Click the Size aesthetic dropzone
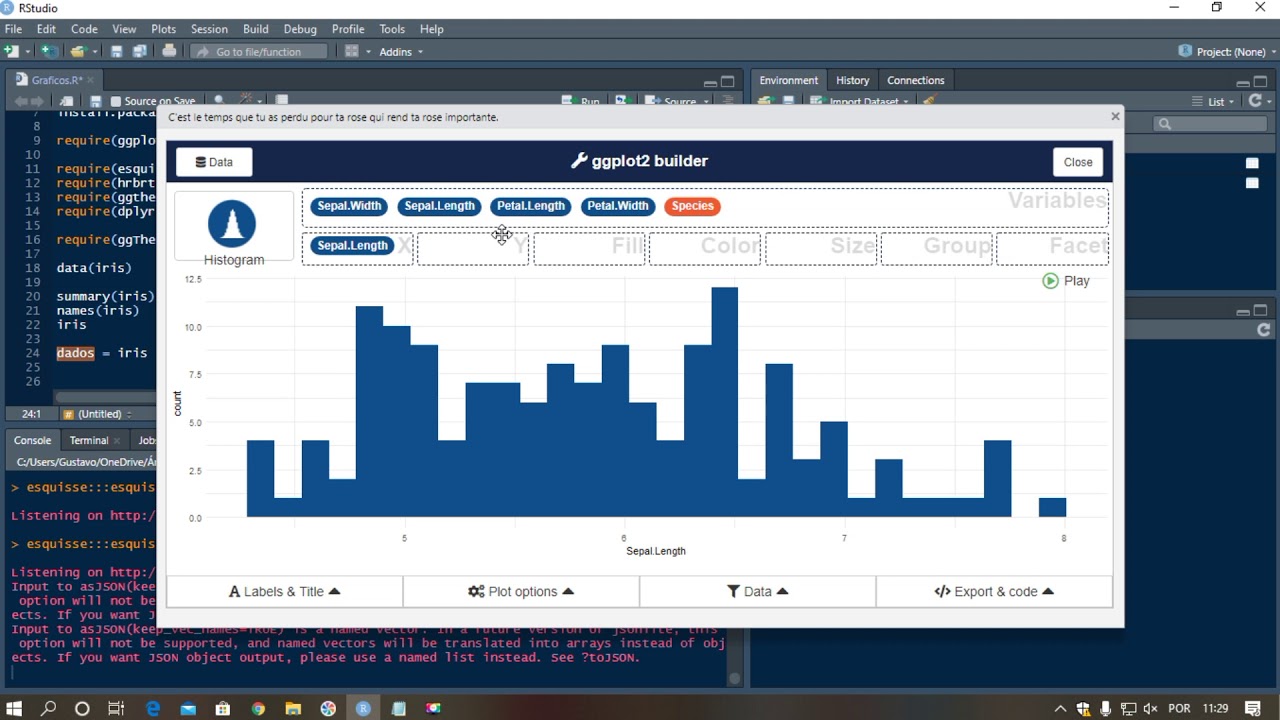This screenshot has width=1280, height=720. tap(821, 247)
